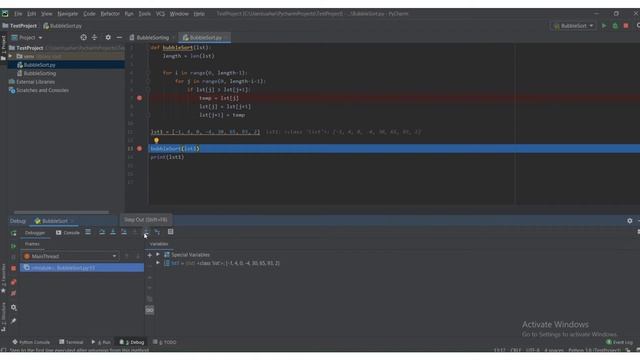This screenshot has height=360, width=640.
Task: Click the Project panel horizontal scrollbar
Action: 61,212
